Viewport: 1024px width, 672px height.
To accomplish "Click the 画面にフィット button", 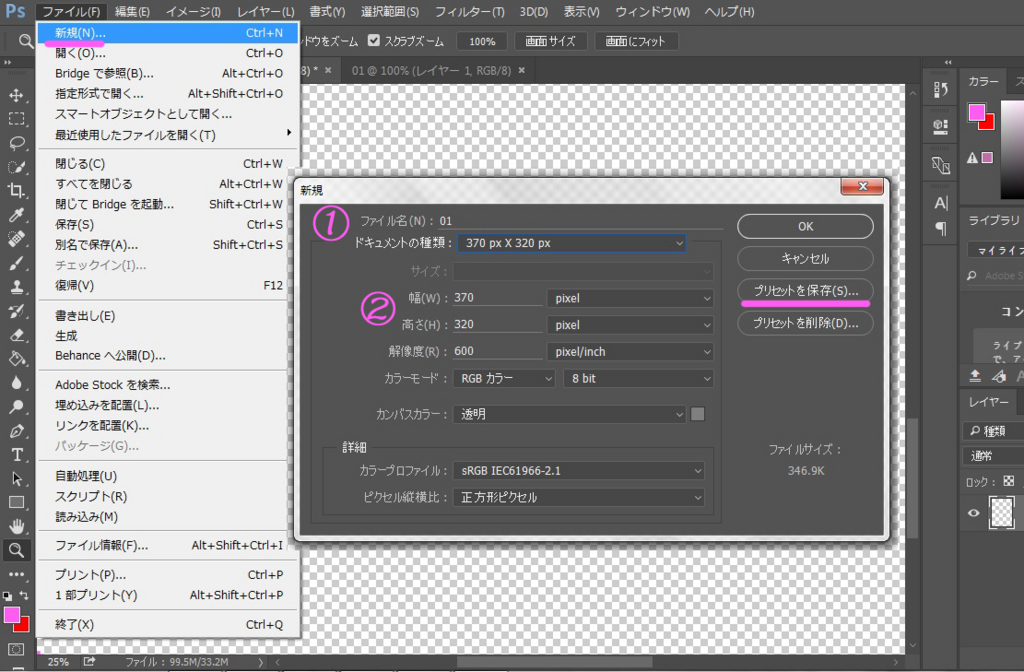I will (x=635, y=41).
